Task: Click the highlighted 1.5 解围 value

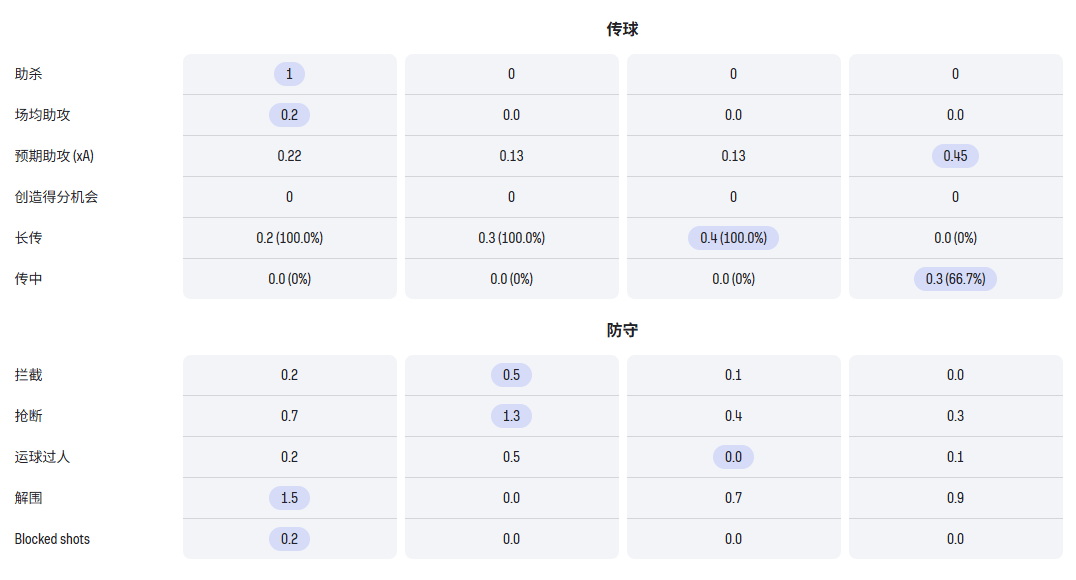Action: tap(289, 498)
